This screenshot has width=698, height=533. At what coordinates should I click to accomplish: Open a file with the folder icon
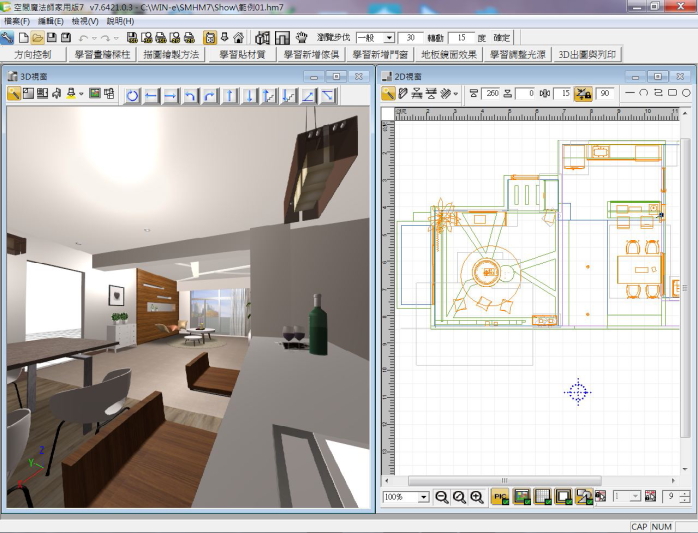pos(37,38)
